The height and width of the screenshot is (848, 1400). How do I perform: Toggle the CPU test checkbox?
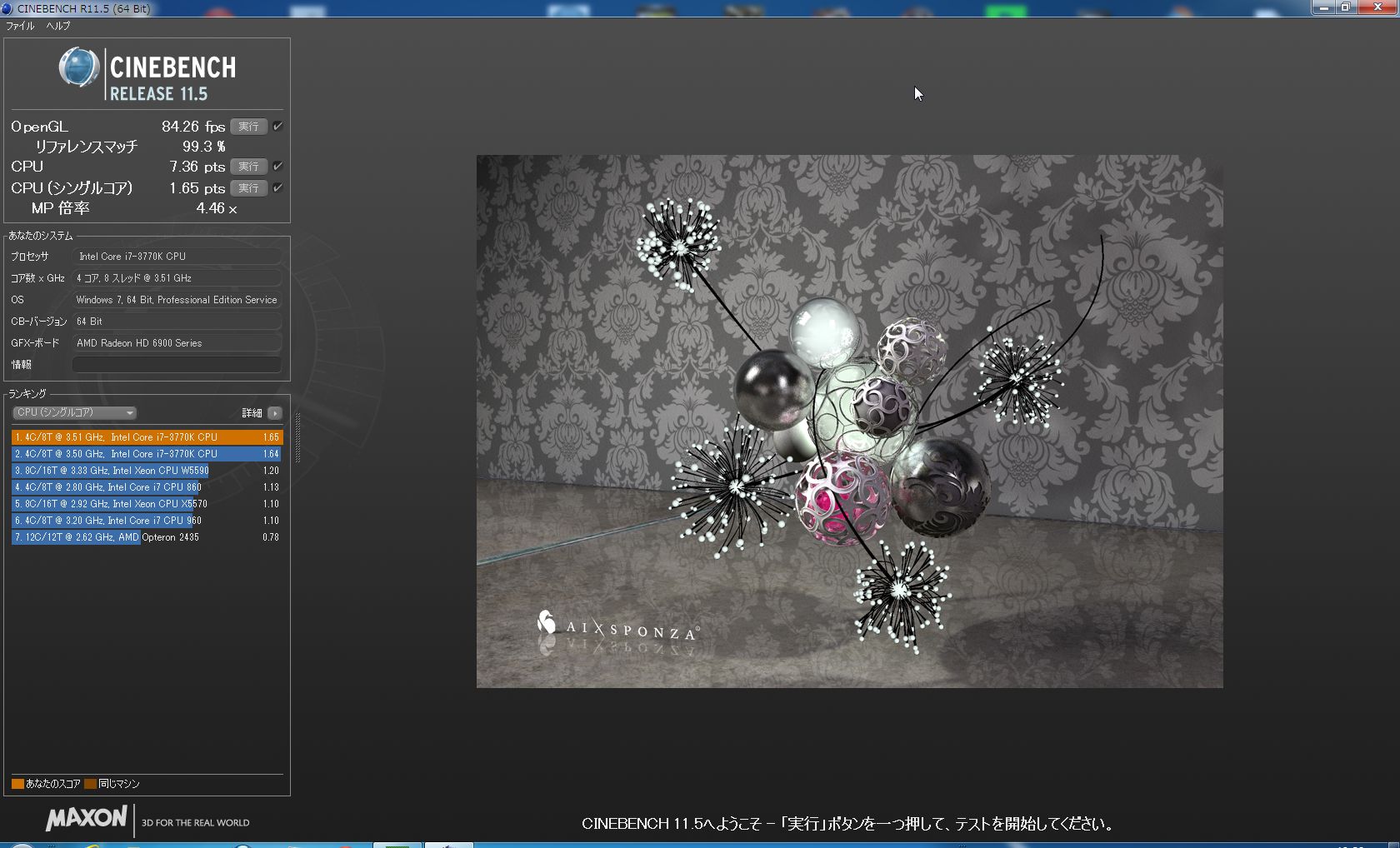click(x=277, y=167)
